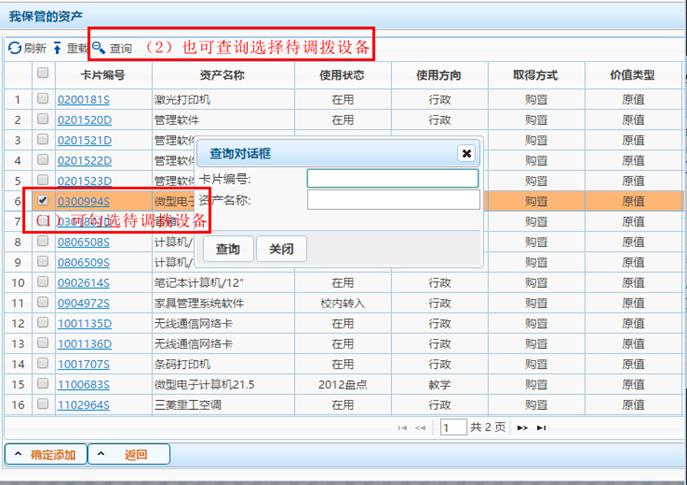Go to the previous page arrow

pos(421,428)
